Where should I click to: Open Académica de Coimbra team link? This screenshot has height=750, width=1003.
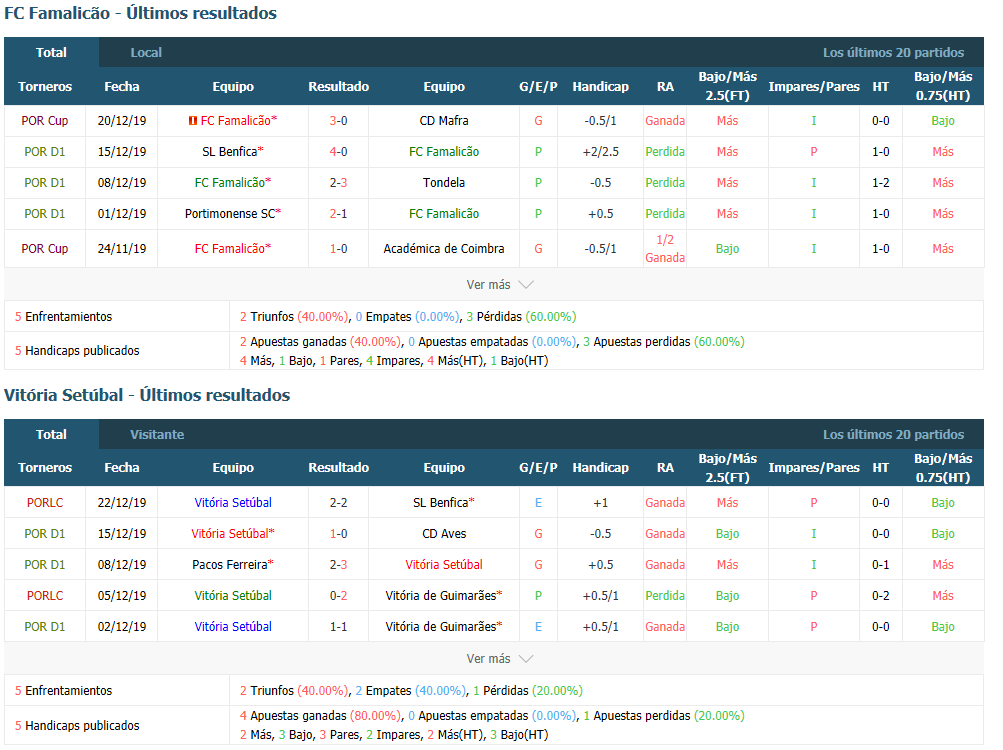pos(444,249)
